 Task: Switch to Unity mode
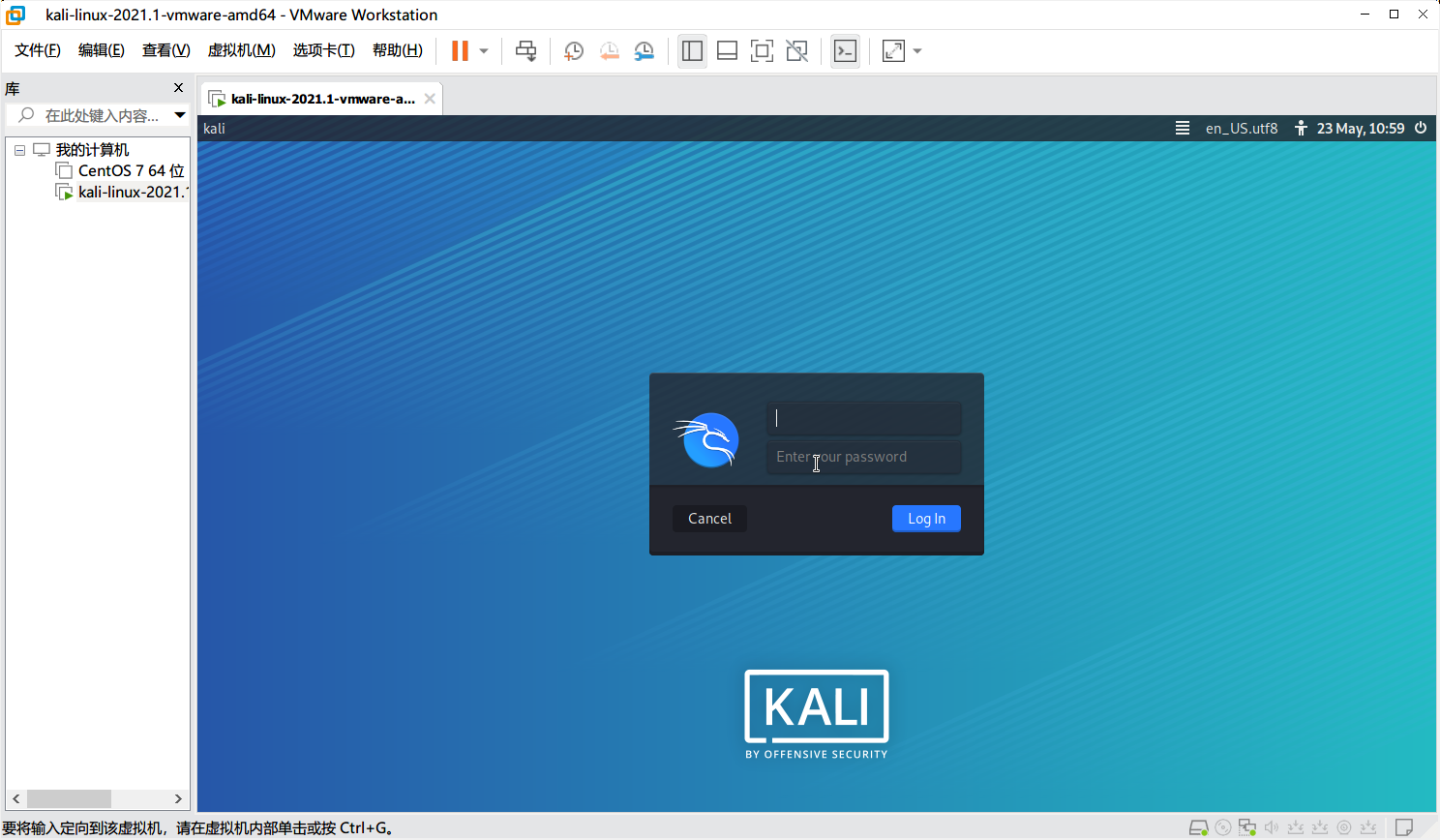(796, 51)
